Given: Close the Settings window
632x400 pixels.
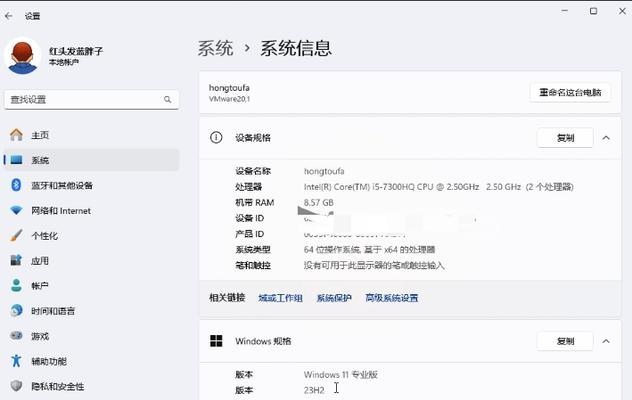Looking at the screenshot, I should coord(622,11).
